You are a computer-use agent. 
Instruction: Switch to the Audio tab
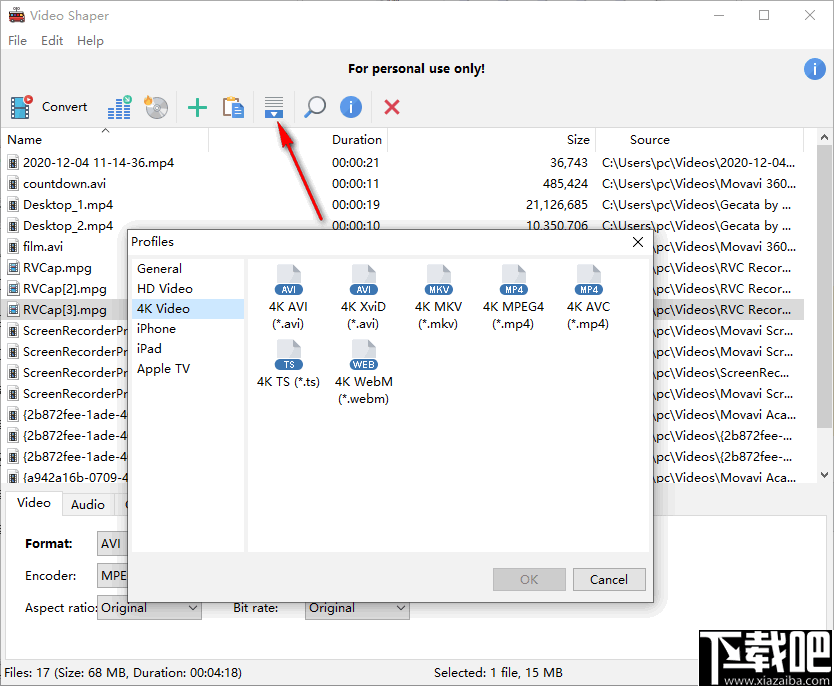tap(88, 505)
